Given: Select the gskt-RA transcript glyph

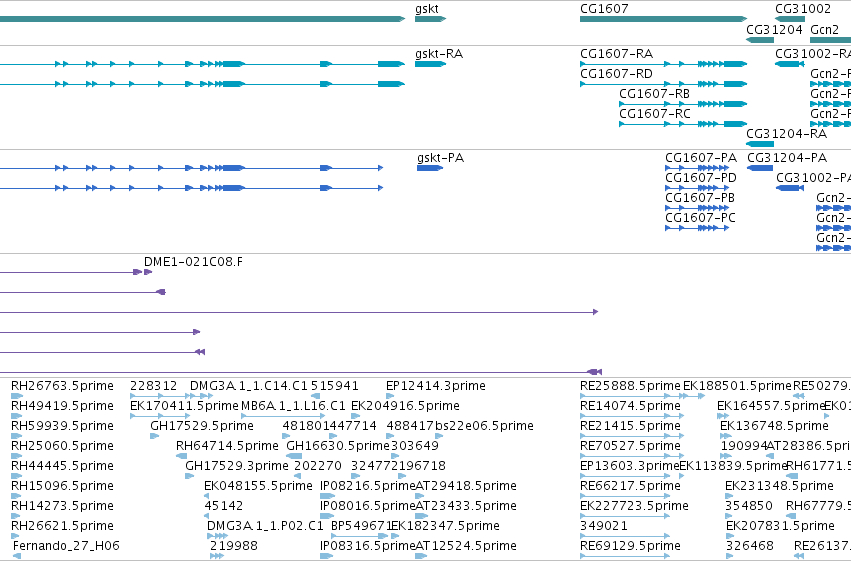Looking at the screenshot, I should click(430, 64).
